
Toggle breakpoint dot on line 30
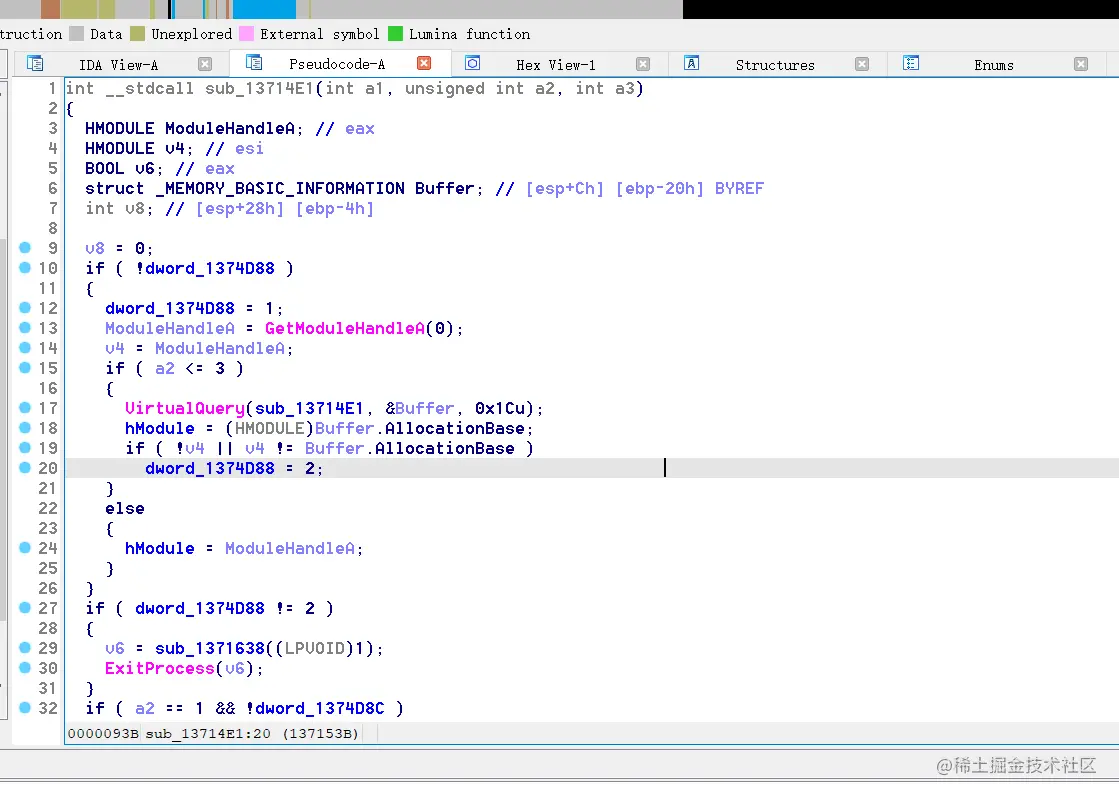25,667
